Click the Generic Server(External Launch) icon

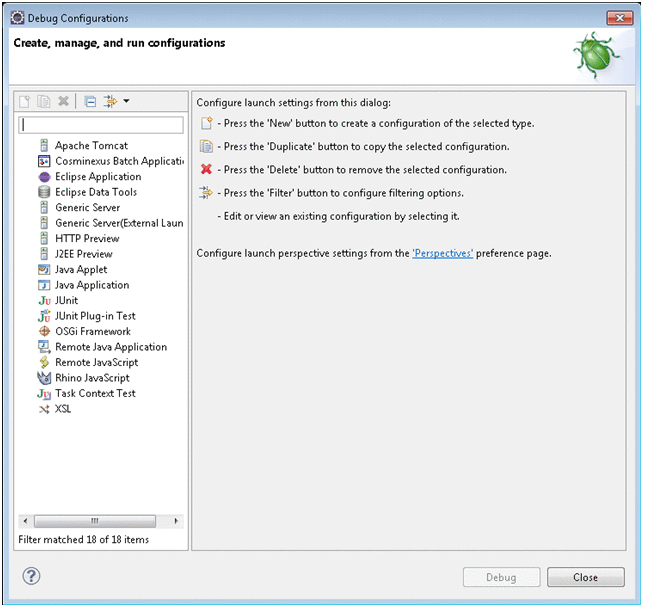point(44,223)
